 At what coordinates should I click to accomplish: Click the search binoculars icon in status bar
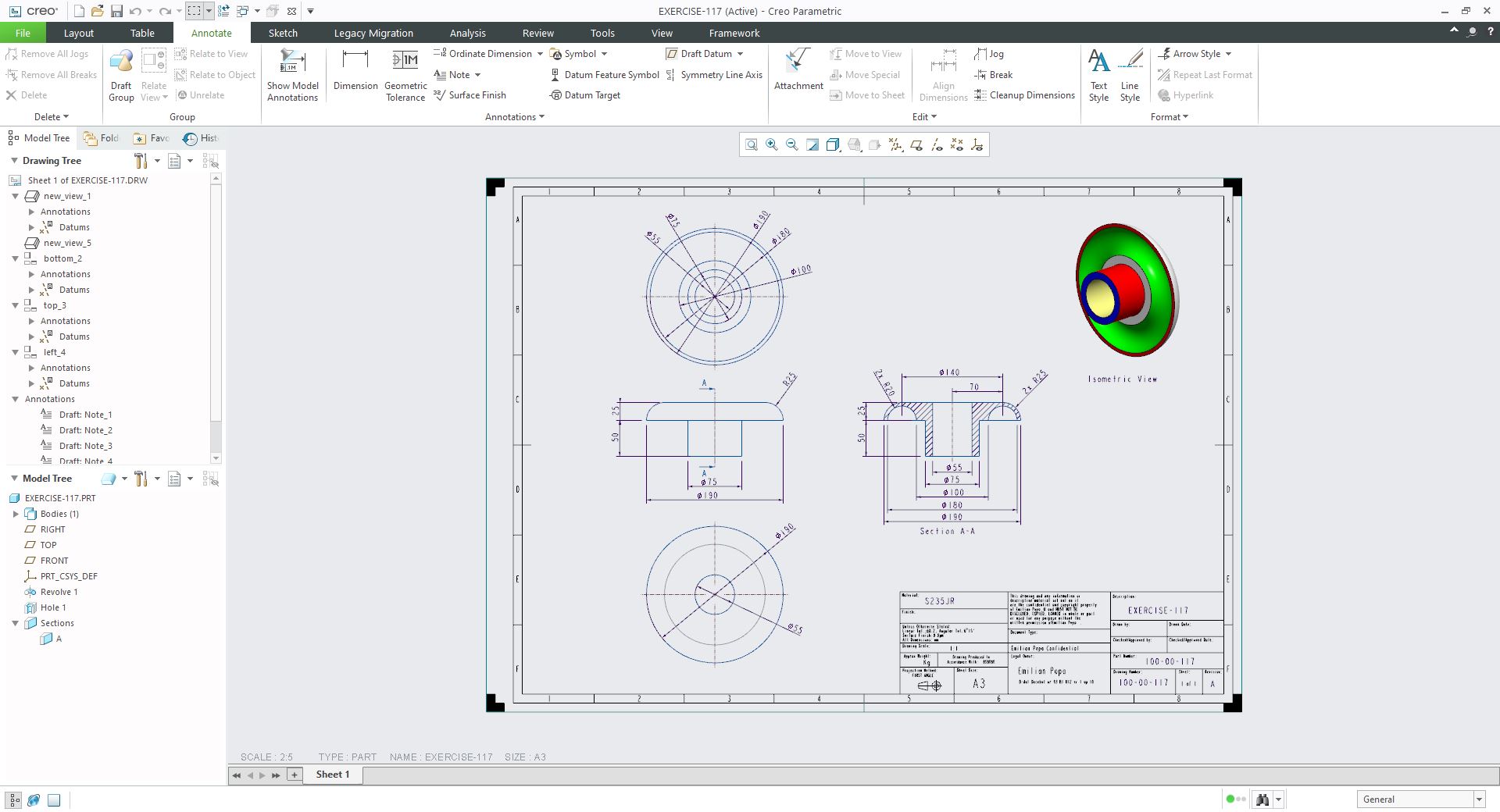point(1262,800)
